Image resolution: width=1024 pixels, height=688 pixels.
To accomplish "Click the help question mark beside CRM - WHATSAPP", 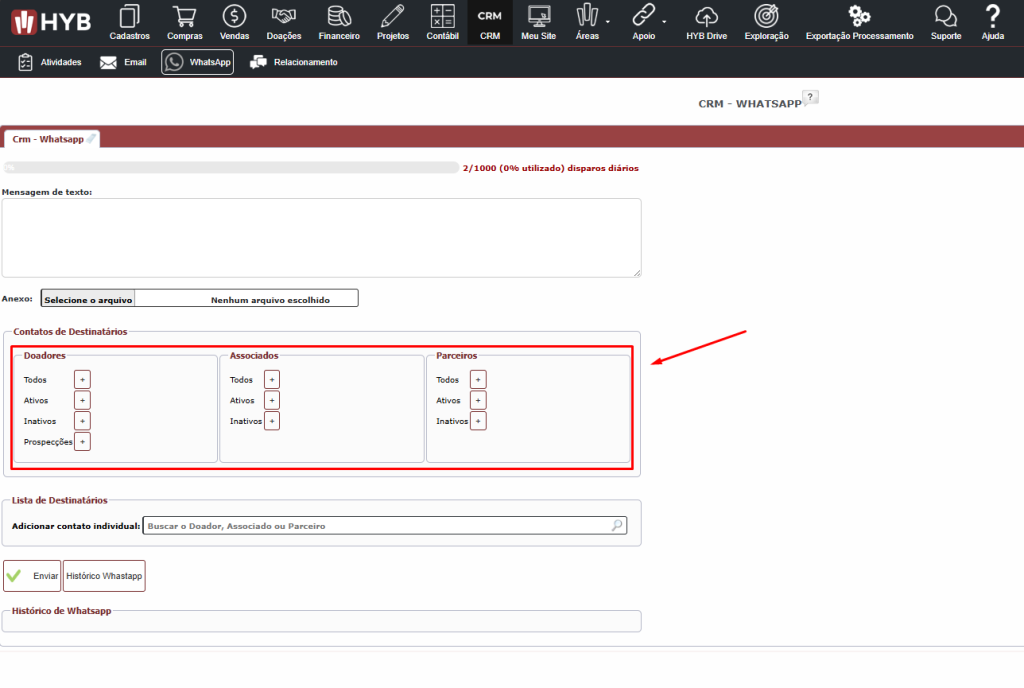I will [x=810, y=97].
